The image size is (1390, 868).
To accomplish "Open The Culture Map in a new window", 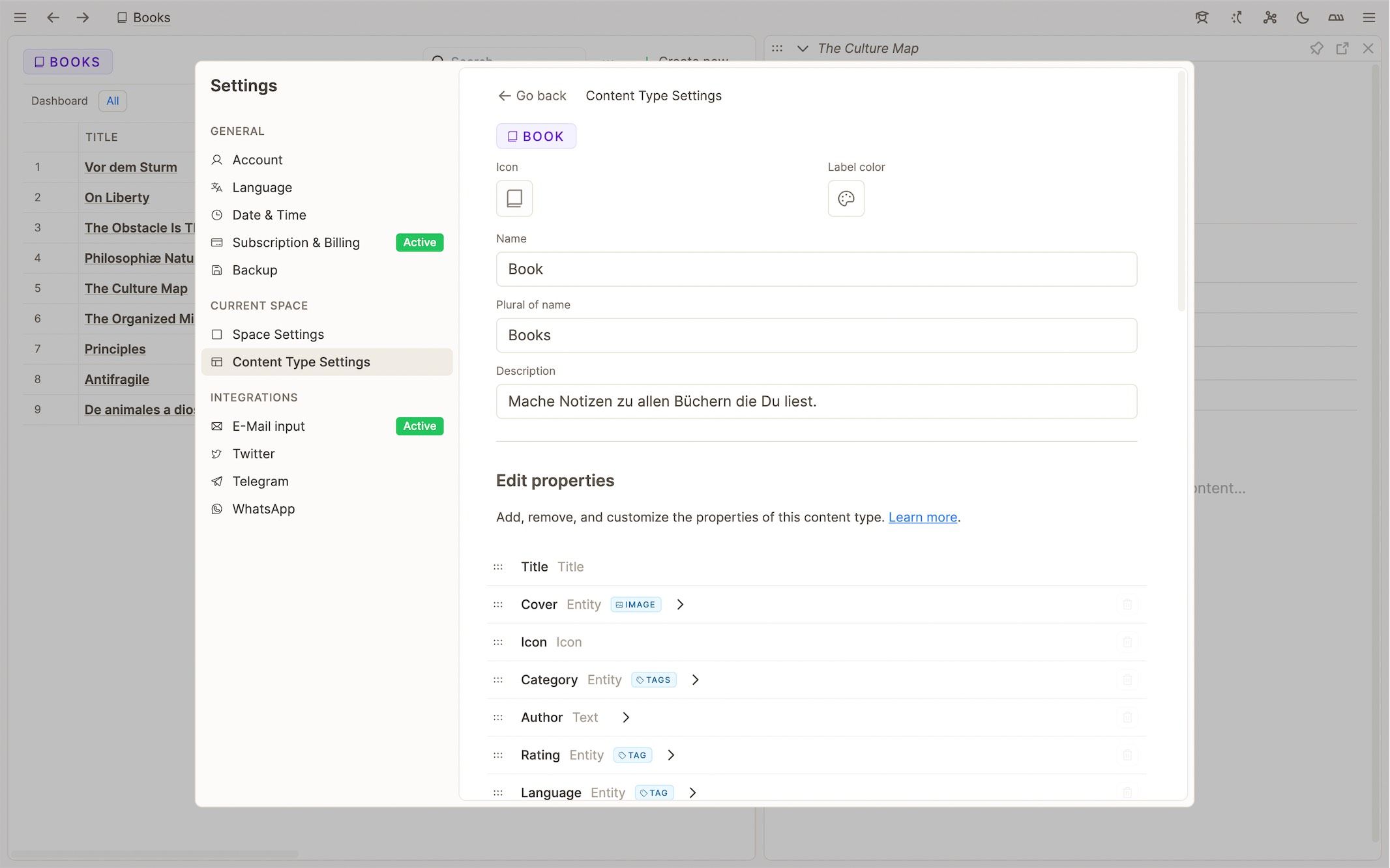I will 1342,48.
